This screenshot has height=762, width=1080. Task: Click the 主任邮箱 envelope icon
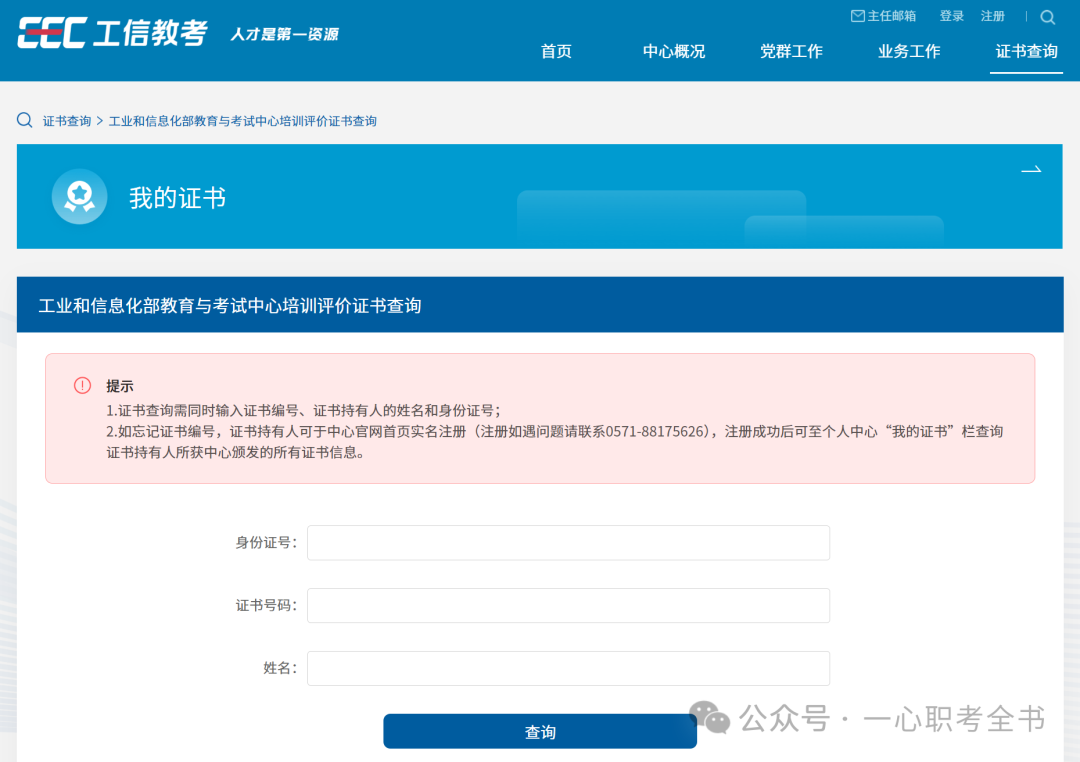click(858, 16)
